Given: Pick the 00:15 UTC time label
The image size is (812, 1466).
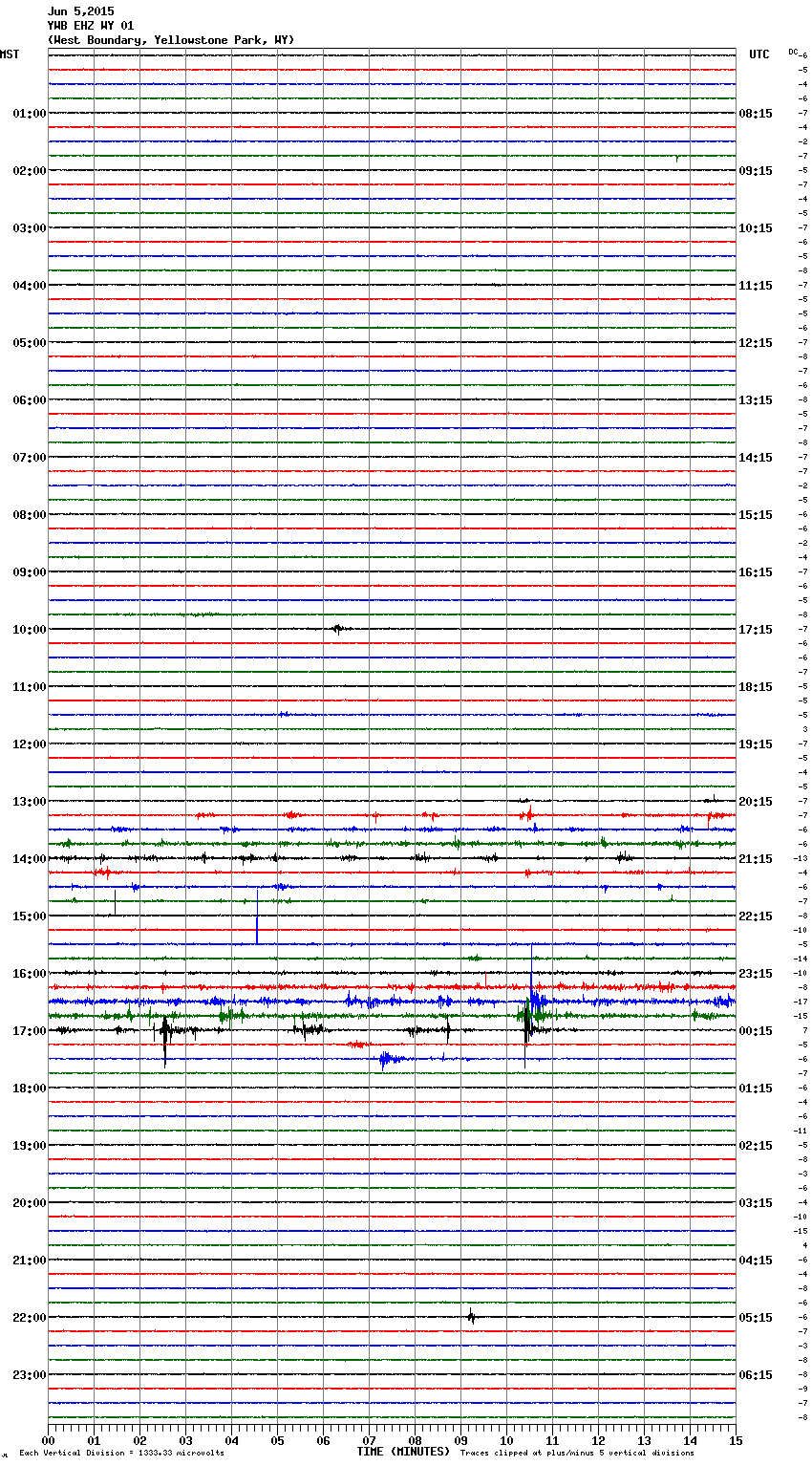Looking at the screenshot, I should click(x=756, y=1031).
